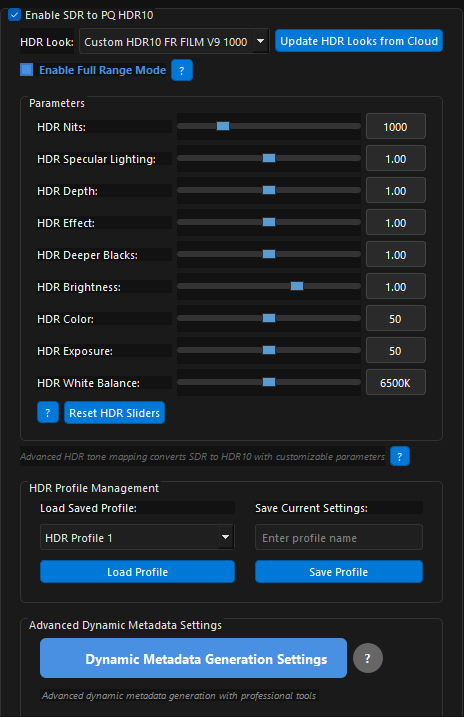Open help for Full Range Mode
The image size is (464, 717).
182,70
